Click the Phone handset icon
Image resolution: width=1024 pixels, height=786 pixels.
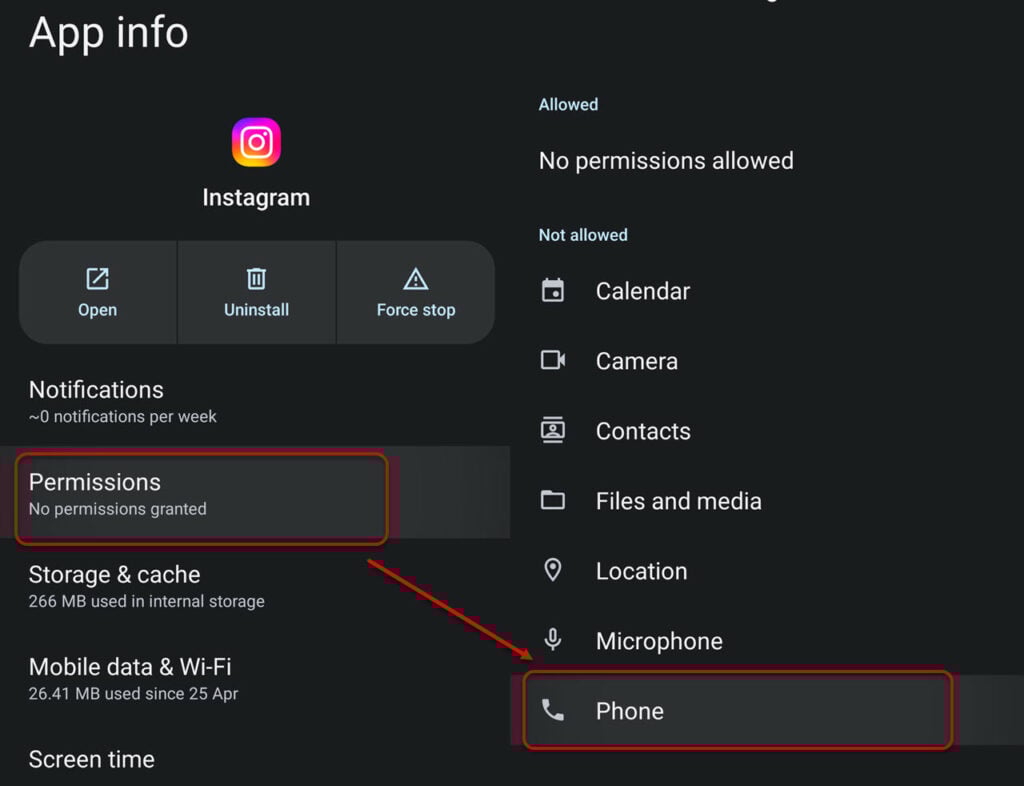pos(552,710)
